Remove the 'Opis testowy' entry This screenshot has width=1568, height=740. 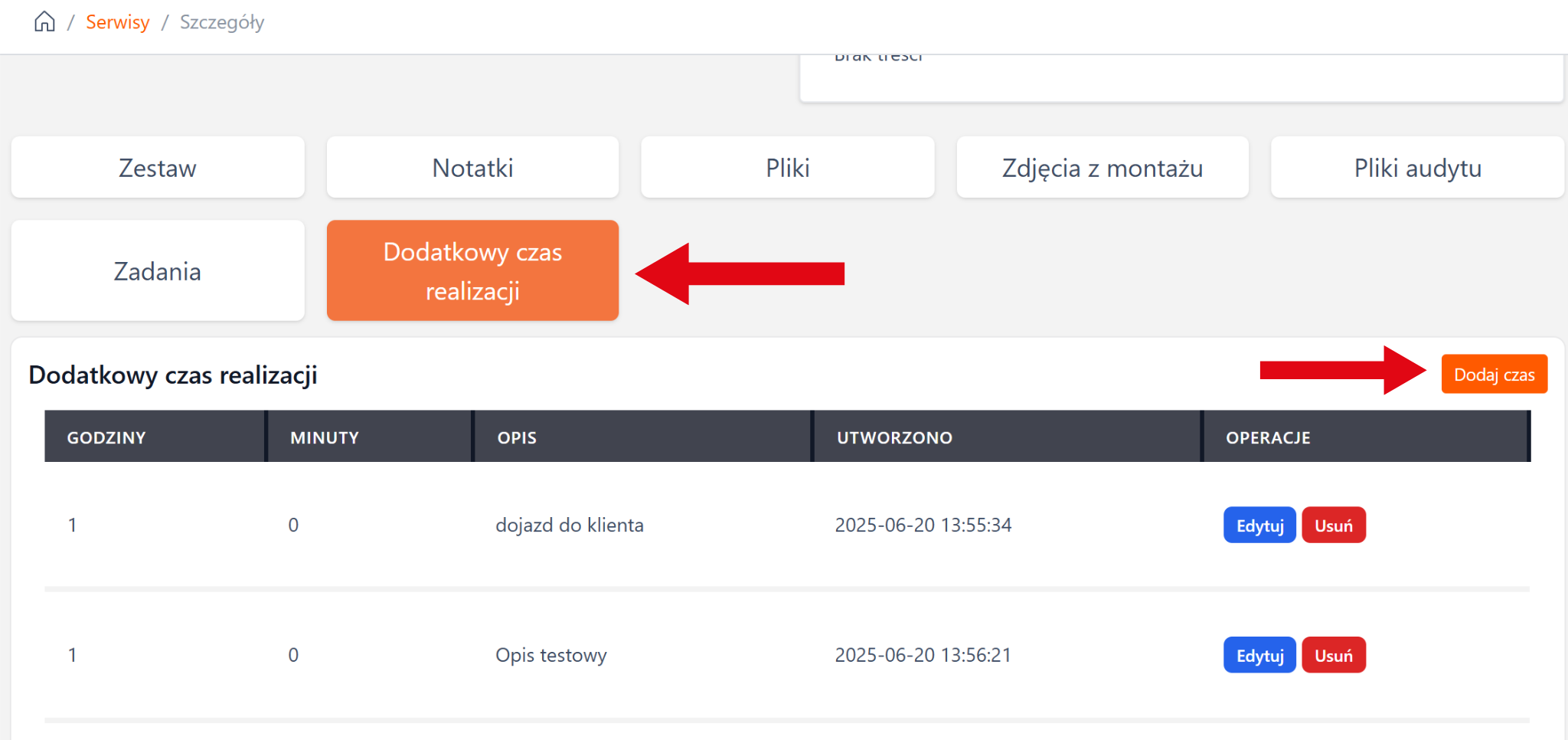1333,656
